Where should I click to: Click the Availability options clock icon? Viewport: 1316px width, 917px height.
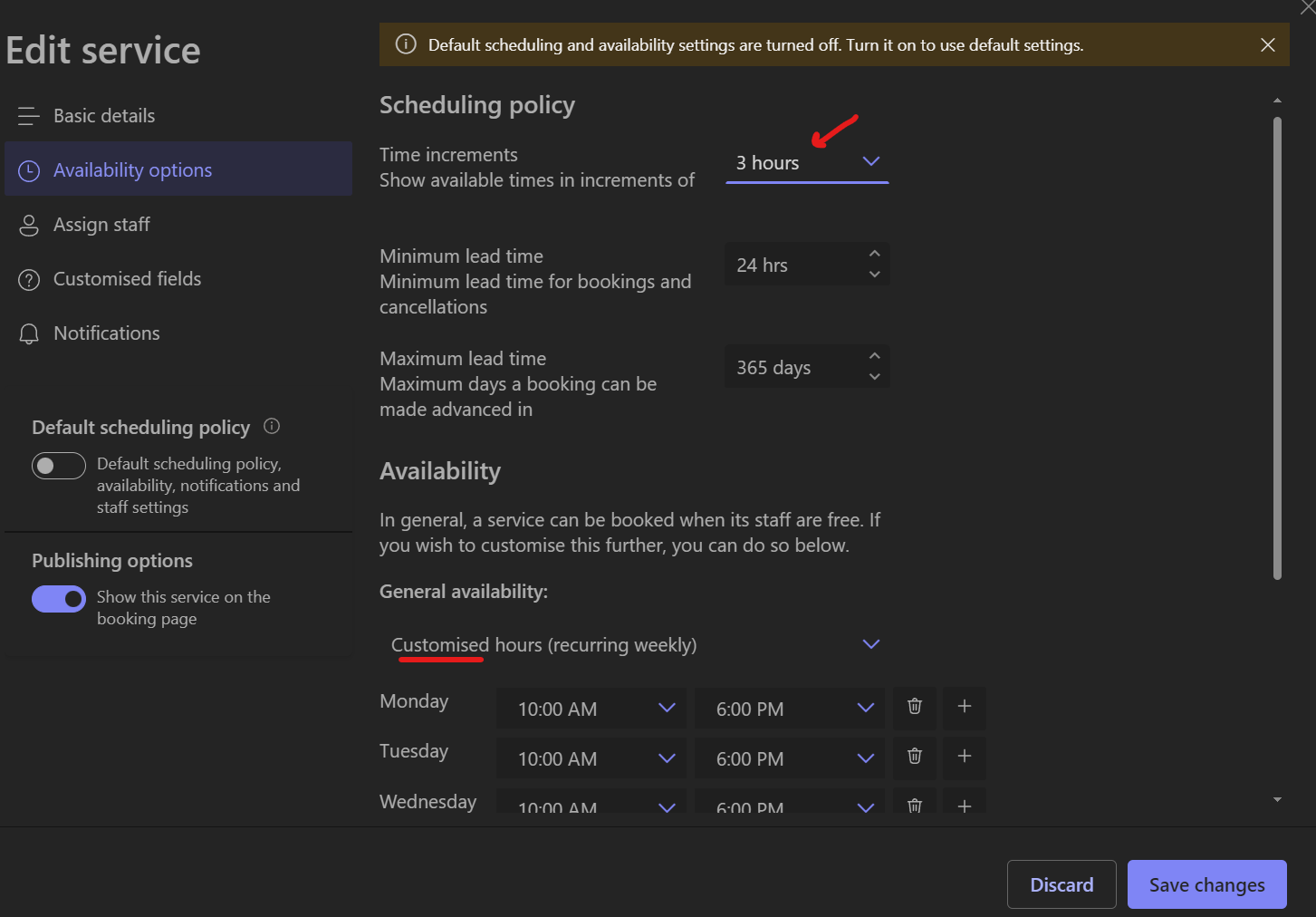pyautogui.click(x=29, y=170)
